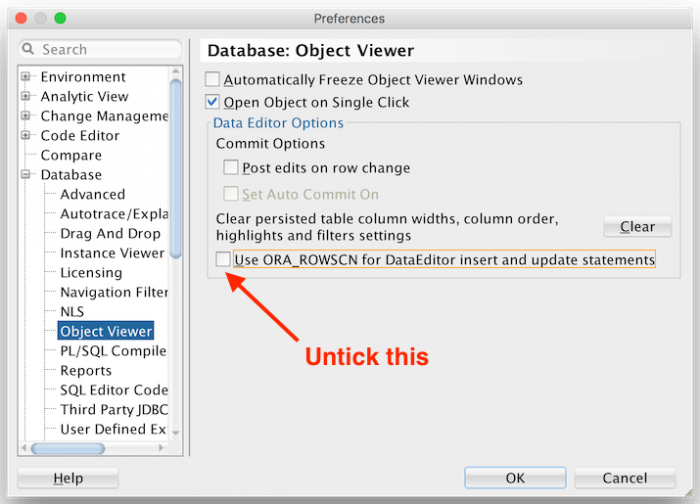700x504 pixels.
Task: Open the Compare preferences item
Action: (x=71, y=156)
